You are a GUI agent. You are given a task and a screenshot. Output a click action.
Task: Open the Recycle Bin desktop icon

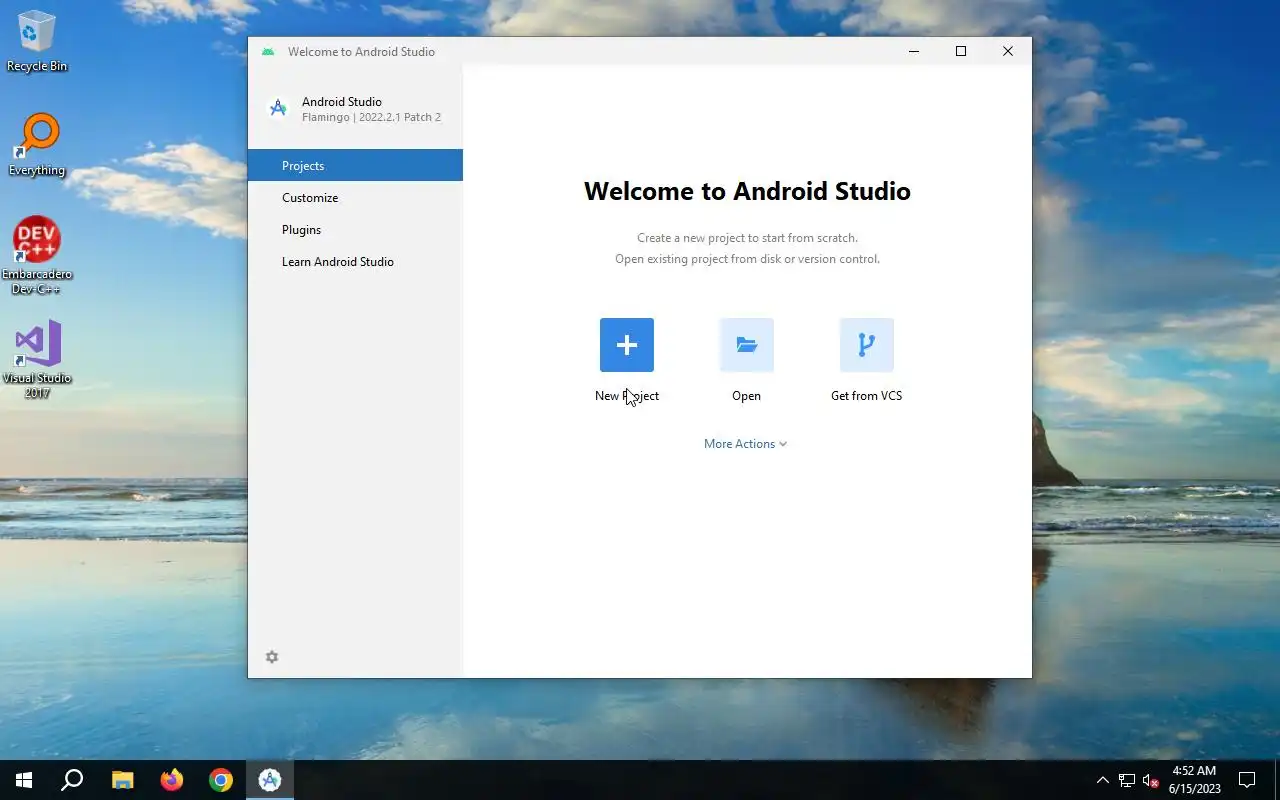pyautogui.click(x=37, y=42)
